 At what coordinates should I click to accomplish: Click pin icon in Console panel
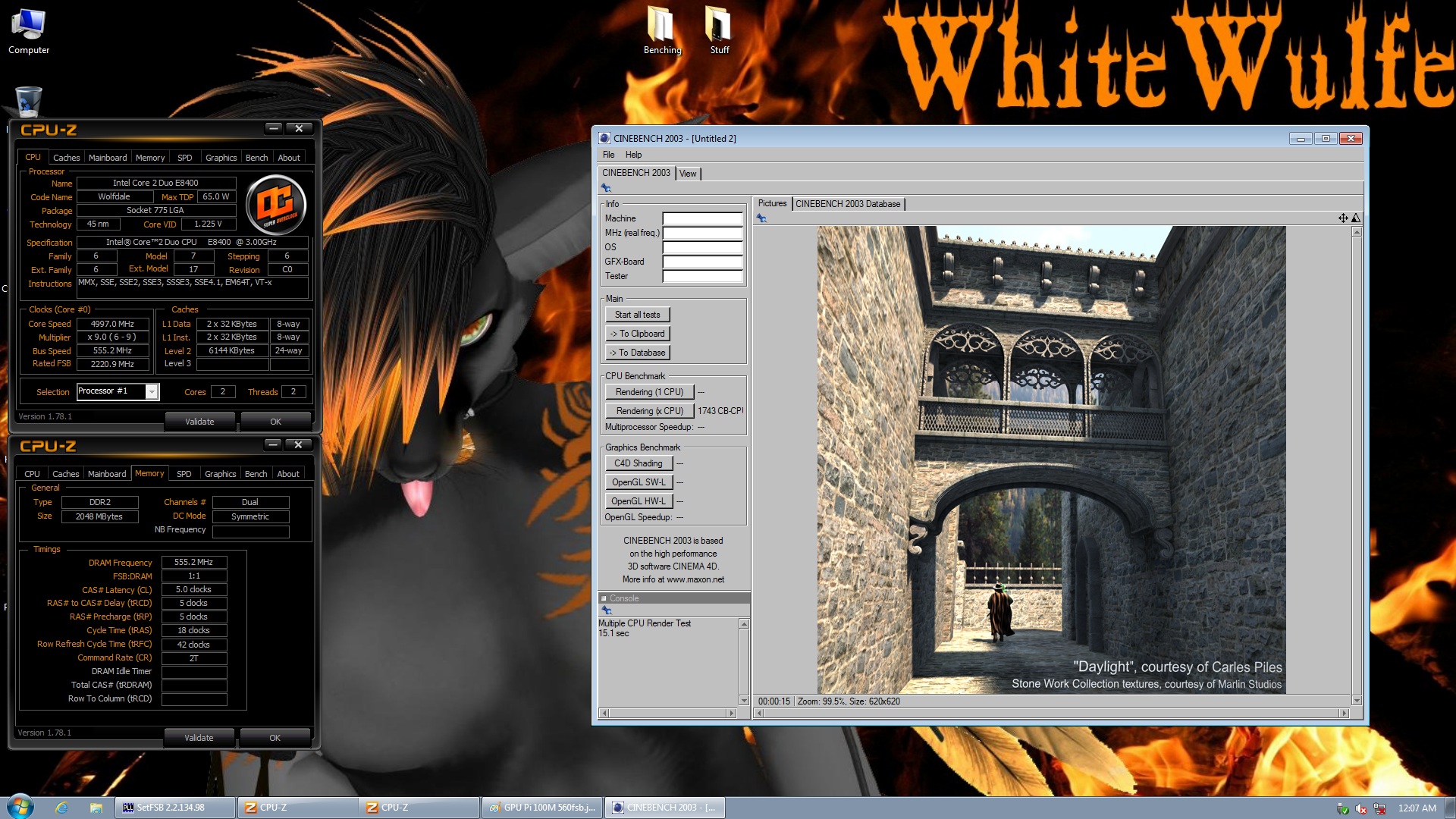(x=606, y=610)
